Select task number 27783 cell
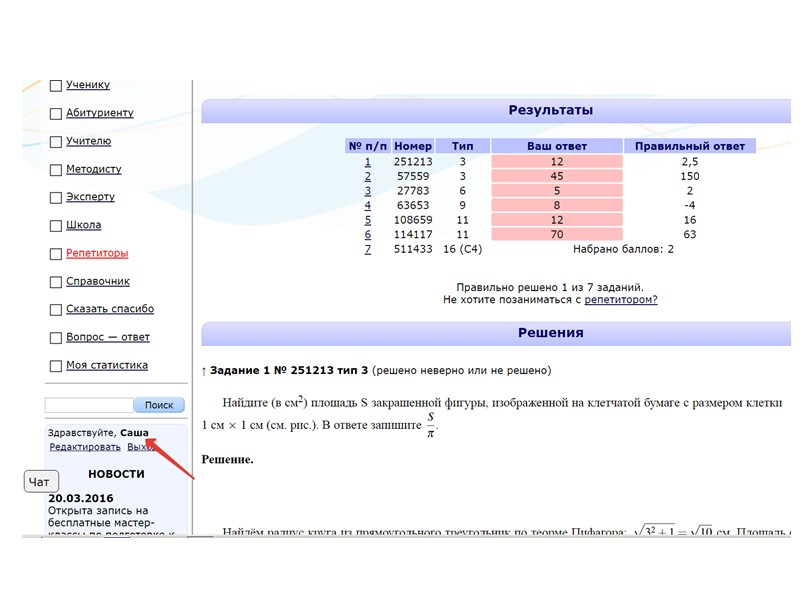This screenshot has height=600, width=800. (x=413, y=191)
